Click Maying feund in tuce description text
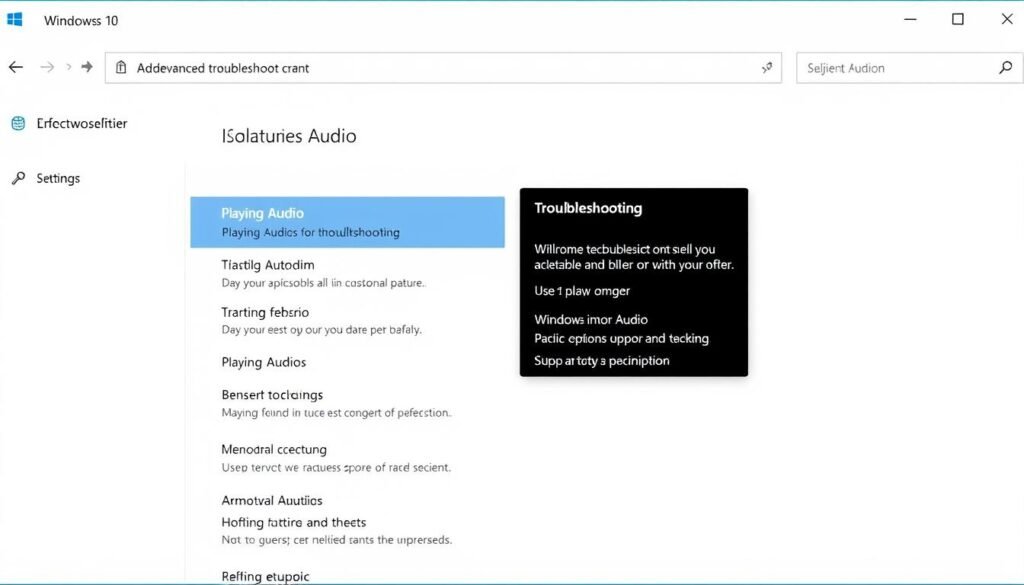The height and width of the screenshot is (585, 1024). 336,413
